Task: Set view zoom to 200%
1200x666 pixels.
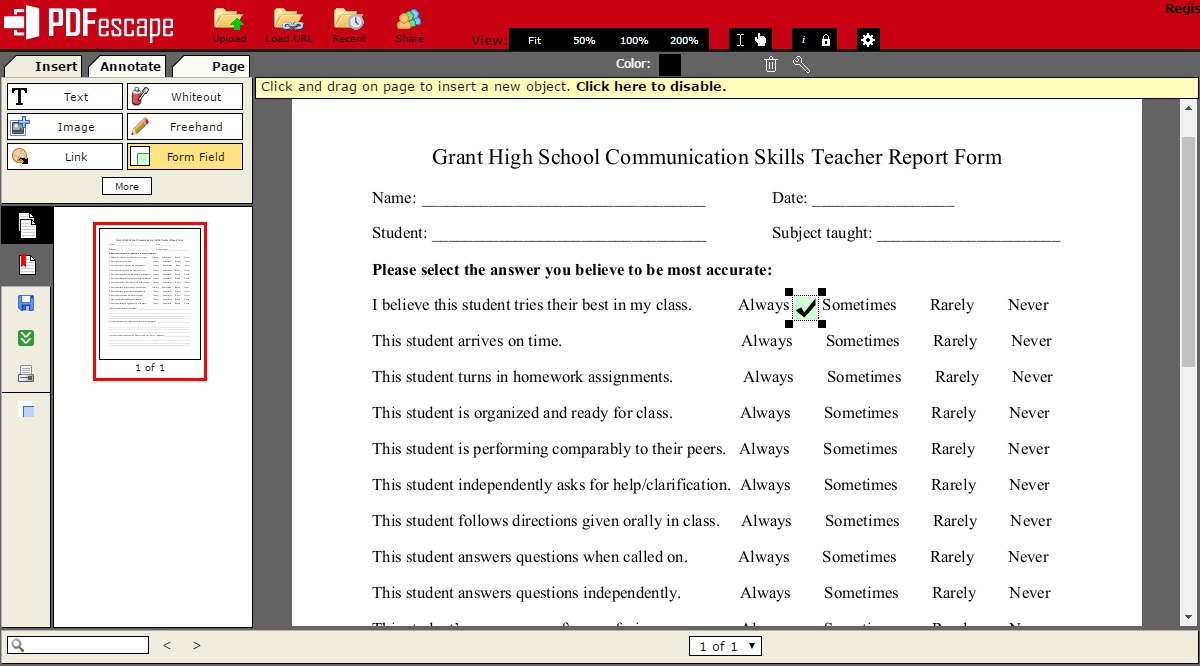Action: coord(684,41)
